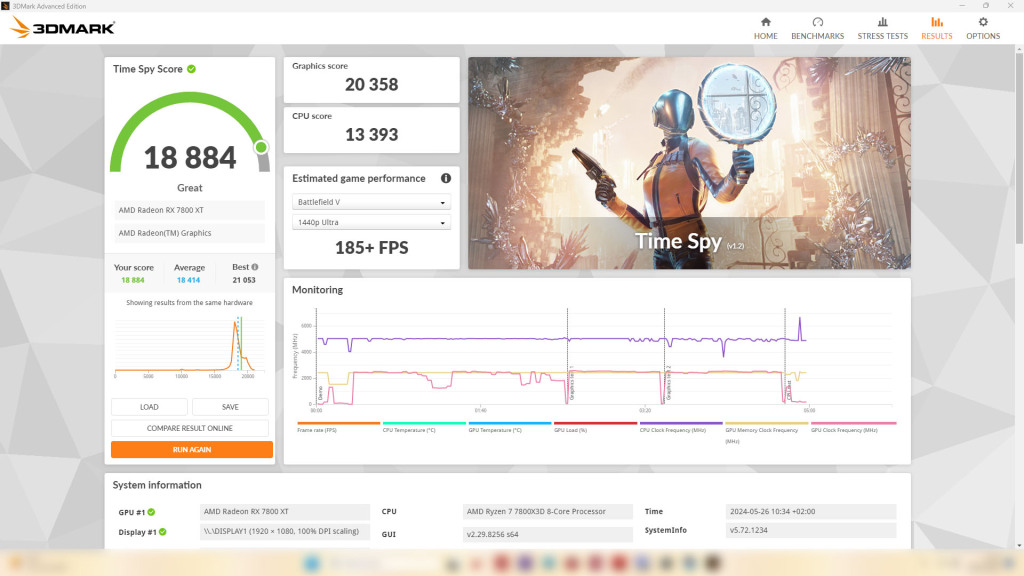Open the Battlefield V game dropdown

pos(371,202)
